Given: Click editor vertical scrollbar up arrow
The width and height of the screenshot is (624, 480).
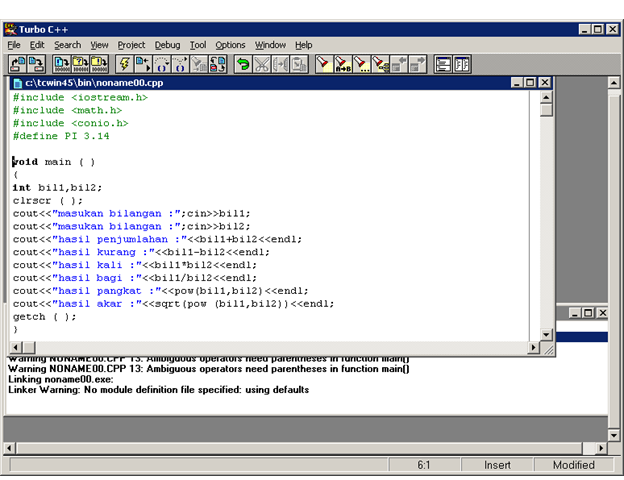Looking at the screenshot, I should (x=546, y=97).
